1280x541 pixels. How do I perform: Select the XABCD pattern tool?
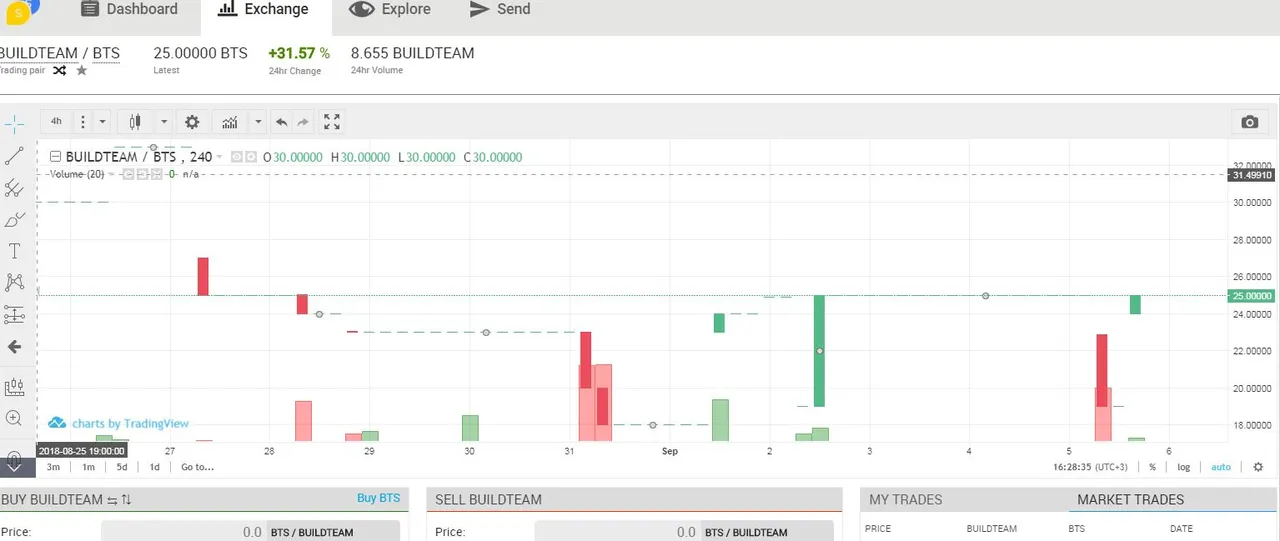point(14,283)
